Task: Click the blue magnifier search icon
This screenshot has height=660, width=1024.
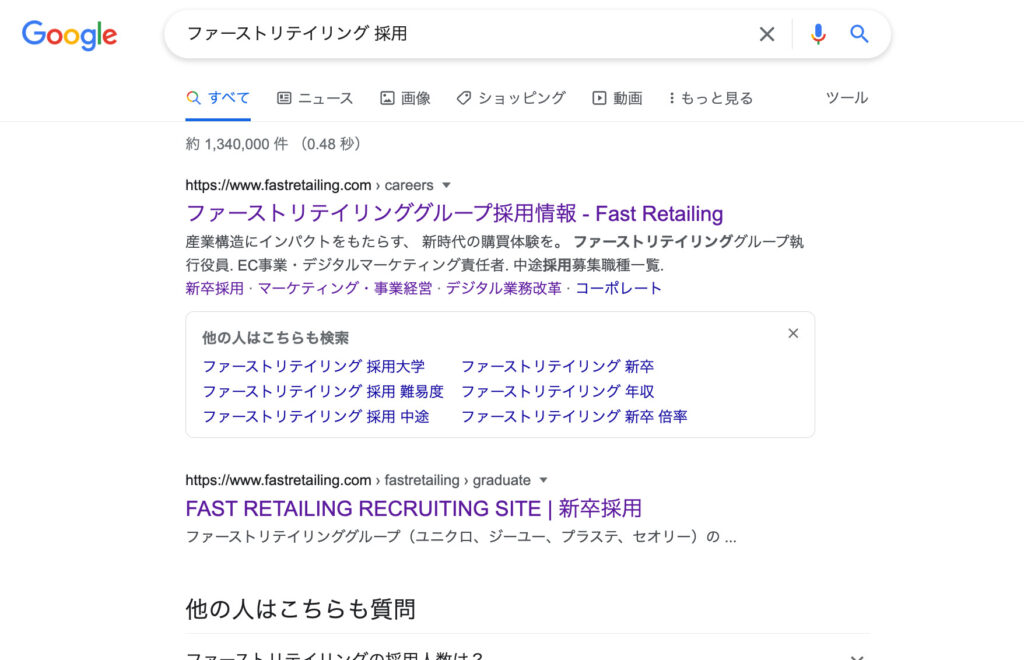Action: (859, 34)
